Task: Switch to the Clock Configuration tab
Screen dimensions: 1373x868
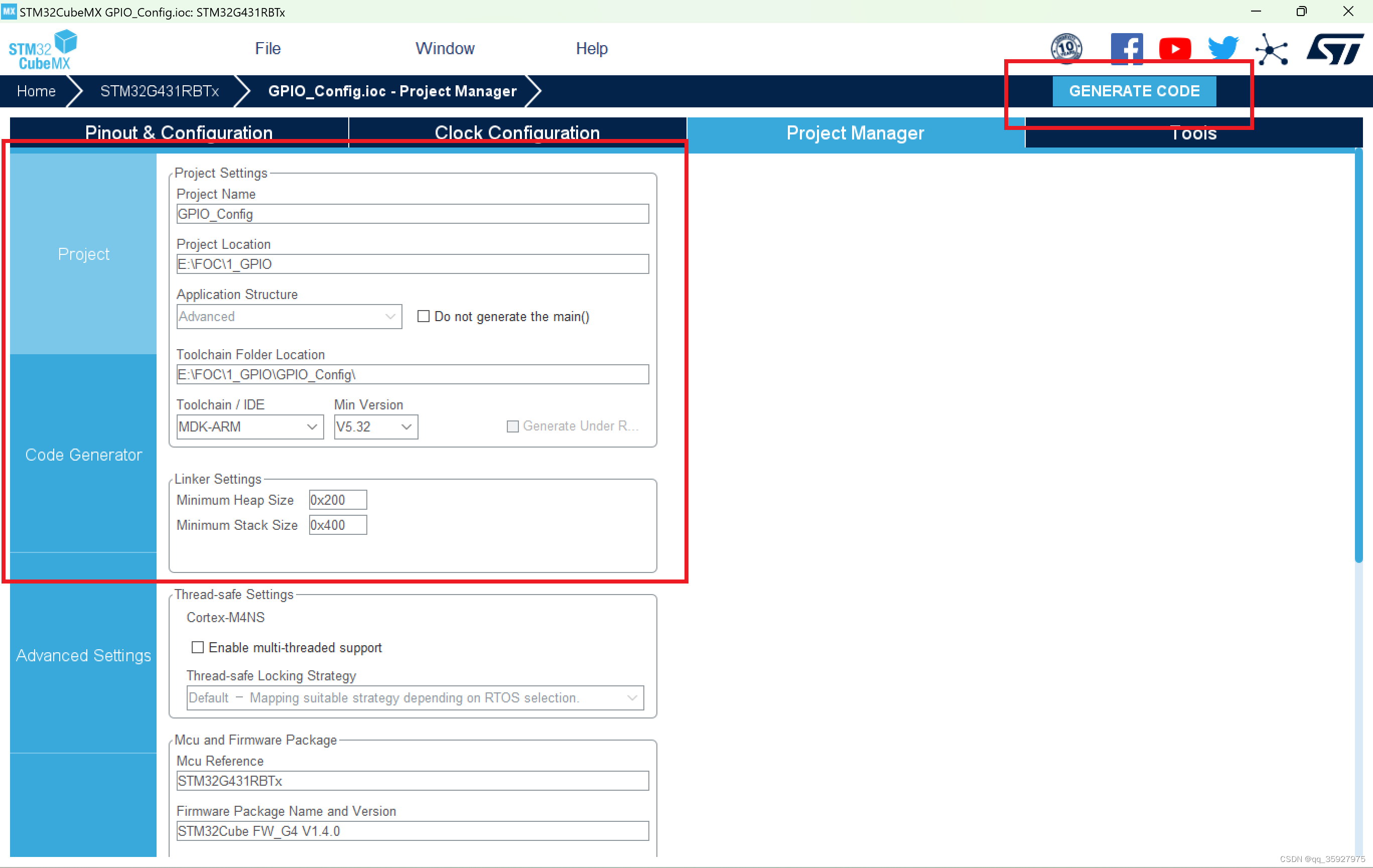Action: point(516,133)
